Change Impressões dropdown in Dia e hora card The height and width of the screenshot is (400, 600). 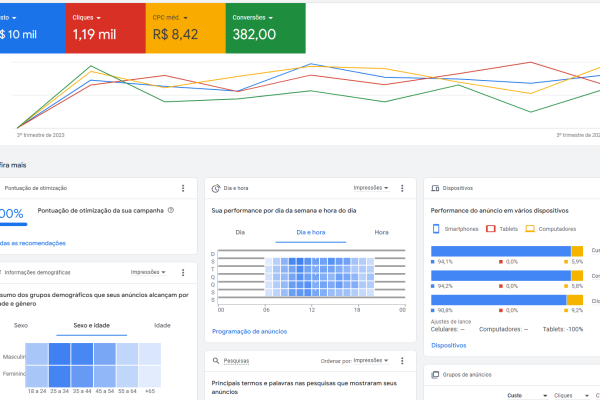tap(371, 188)
